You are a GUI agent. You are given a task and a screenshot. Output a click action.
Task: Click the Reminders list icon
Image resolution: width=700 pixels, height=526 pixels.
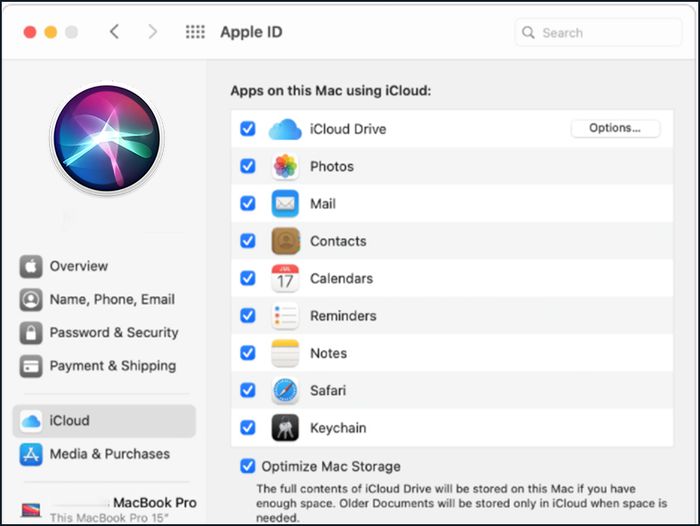285,316
